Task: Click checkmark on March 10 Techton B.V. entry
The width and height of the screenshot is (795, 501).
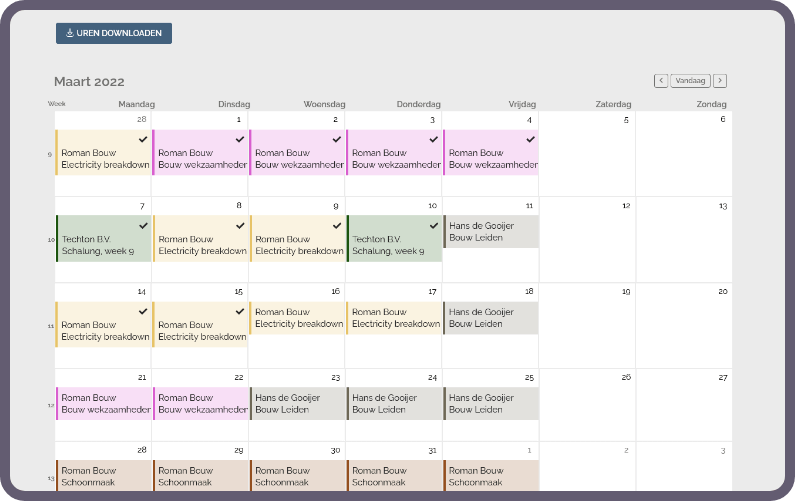Action: [x=434, y=225]
